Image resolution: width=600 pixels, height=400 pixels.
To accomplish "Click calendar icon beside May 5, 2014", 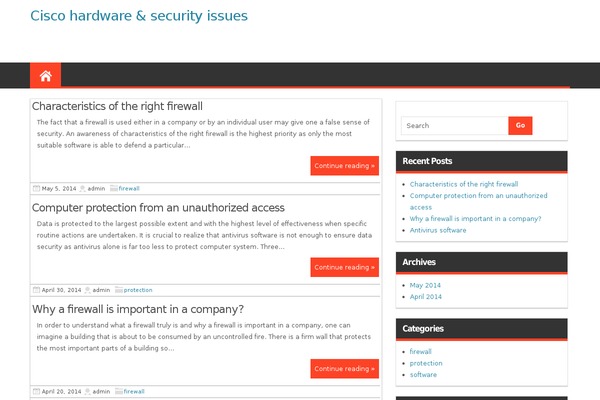I will coord(36,188).
